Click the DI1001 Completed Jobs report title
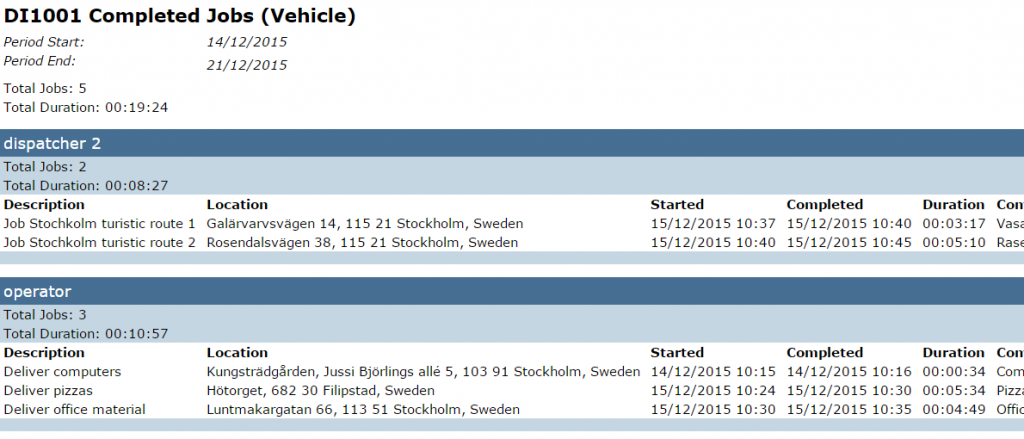The height and width of the screenshot is (439, 1024). [179, 17]
